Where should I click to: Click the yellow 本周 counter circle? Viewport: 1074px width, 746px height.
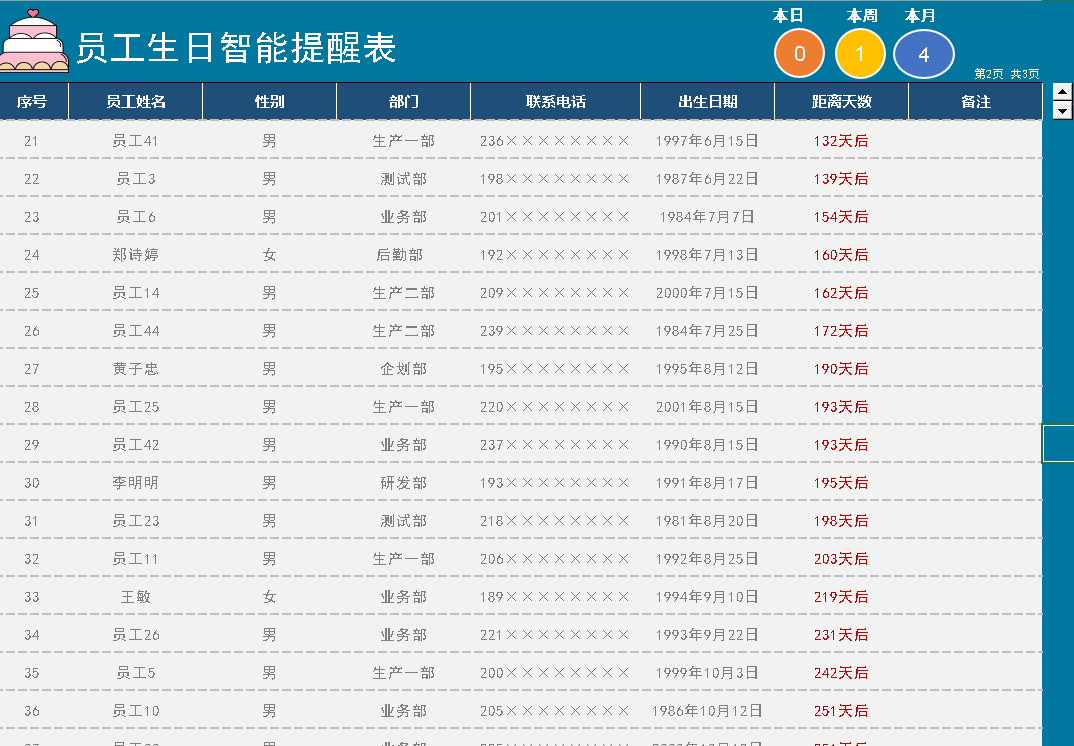click(860, 54)
